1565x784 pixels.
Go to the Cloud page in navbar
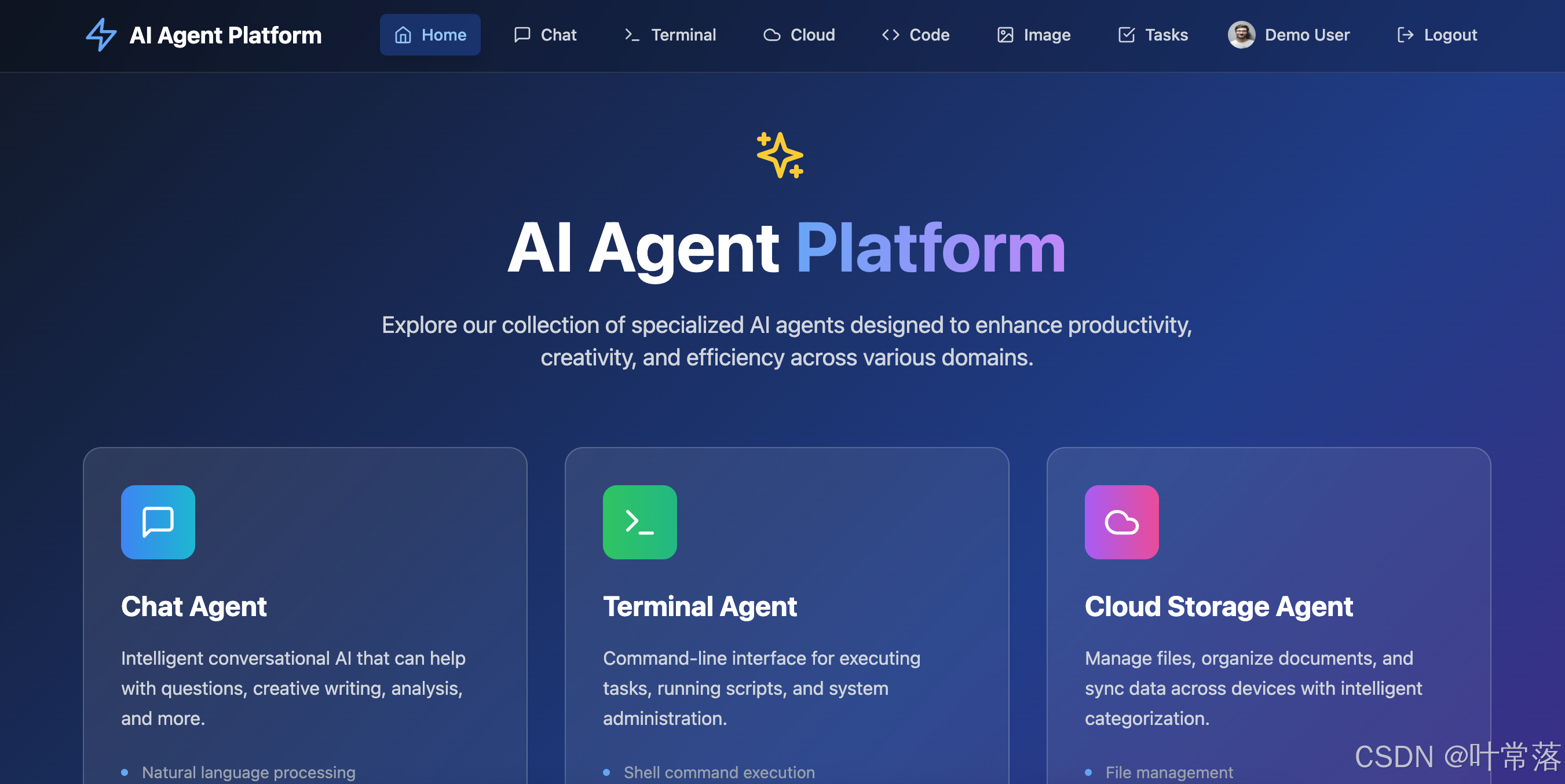799,35
